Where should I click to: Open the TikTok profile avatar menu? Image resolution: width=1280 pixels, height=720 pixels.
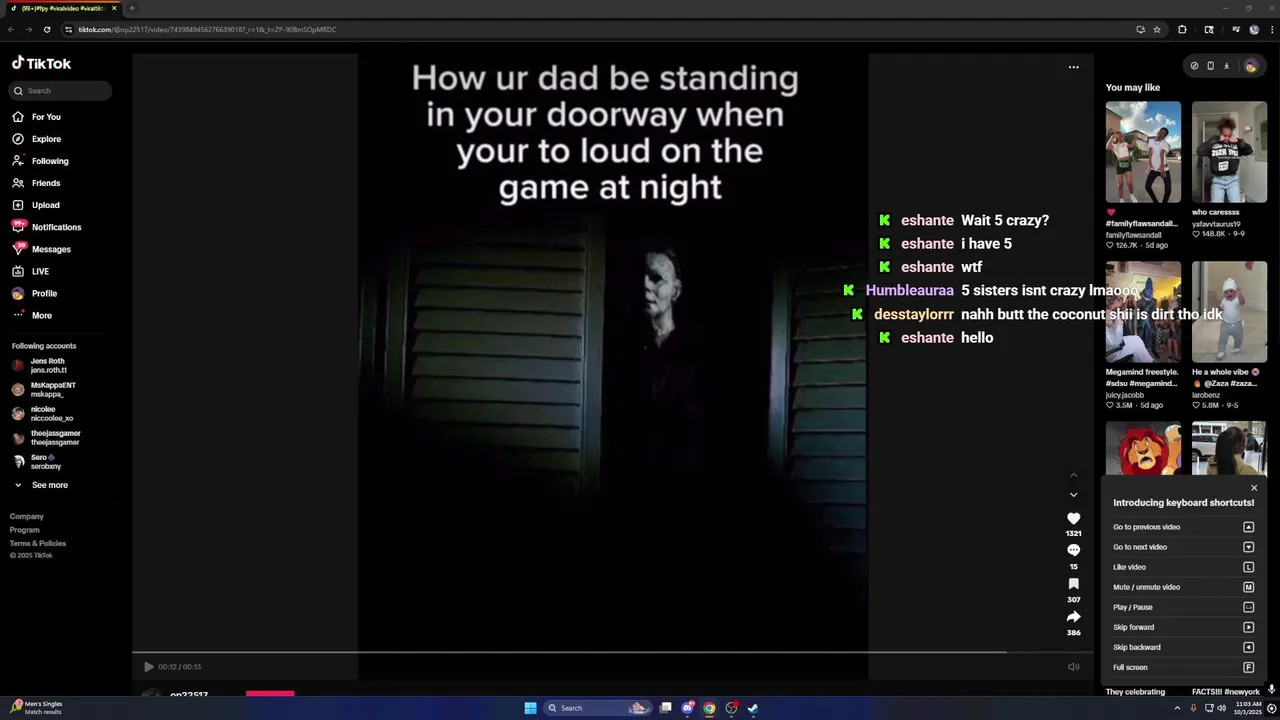click(1250, 66)
